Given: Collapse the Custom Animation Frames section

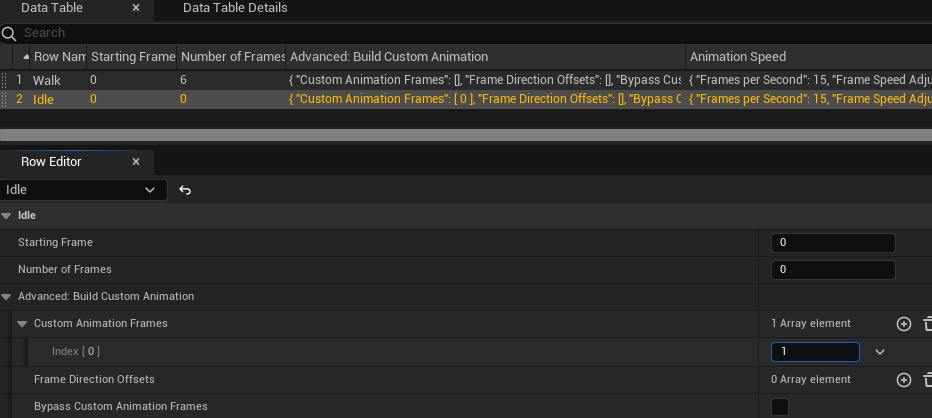Looking at the screenshot, I should pos(22,323).
